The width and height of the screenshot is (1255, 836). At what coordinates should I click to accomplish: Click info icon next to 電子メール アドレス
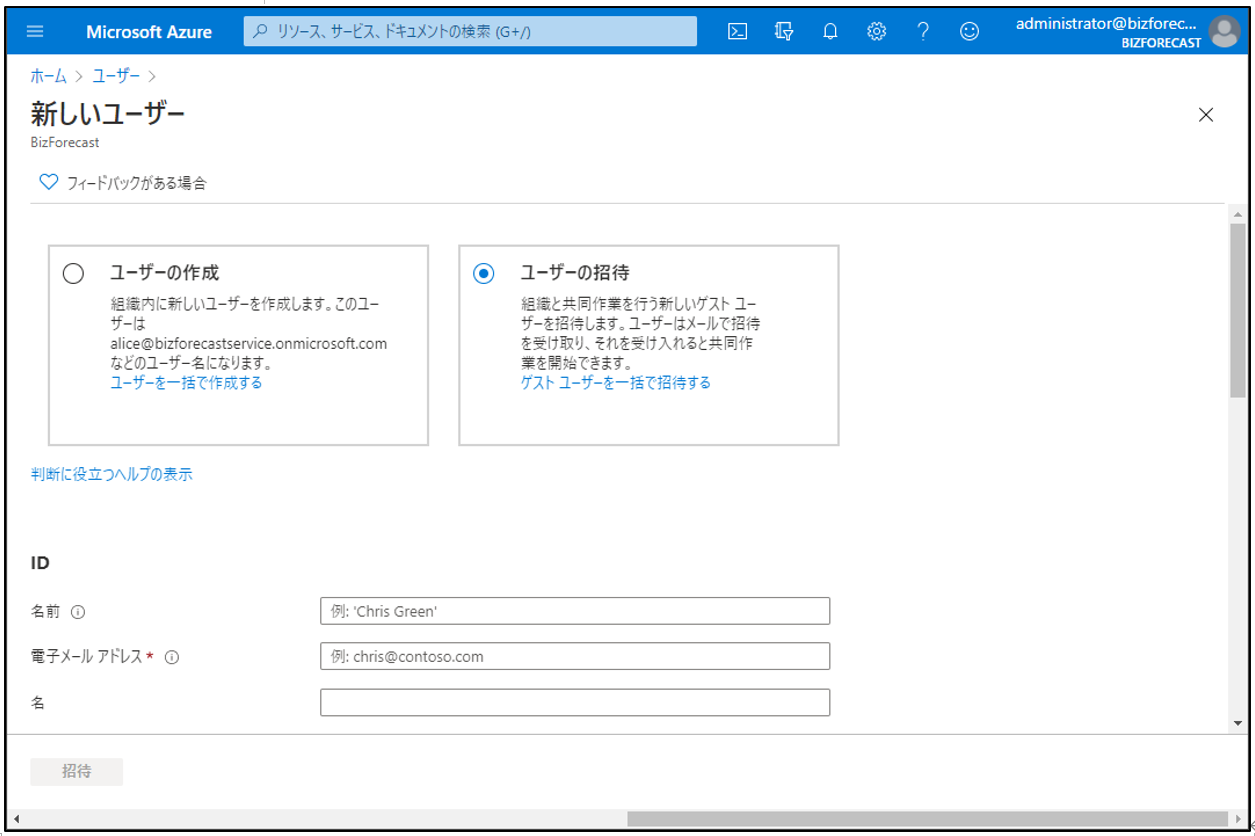click(172, 657)
